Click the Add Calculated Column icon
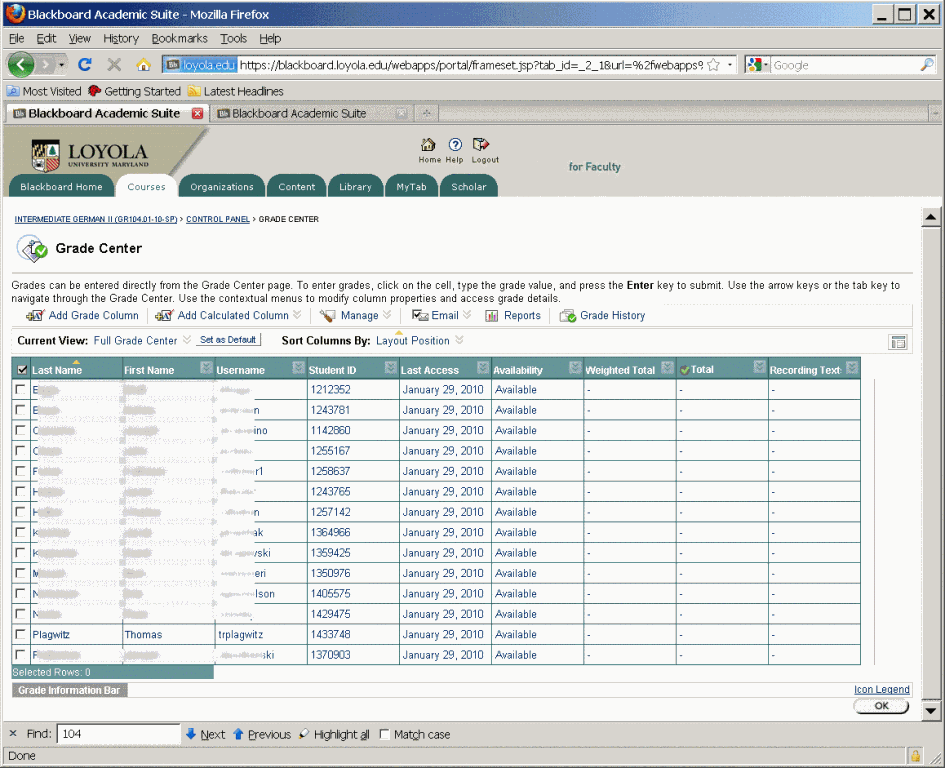Screen dimensions: 945x768 pyautogui.click(x=164, y=316)
